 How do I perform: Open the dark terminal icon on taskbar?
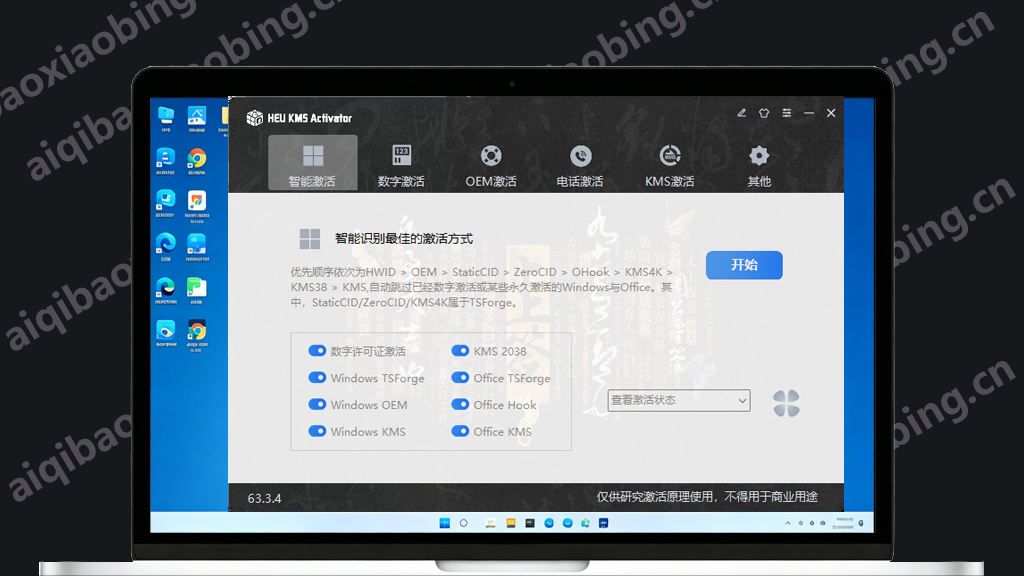click(530, 523)
